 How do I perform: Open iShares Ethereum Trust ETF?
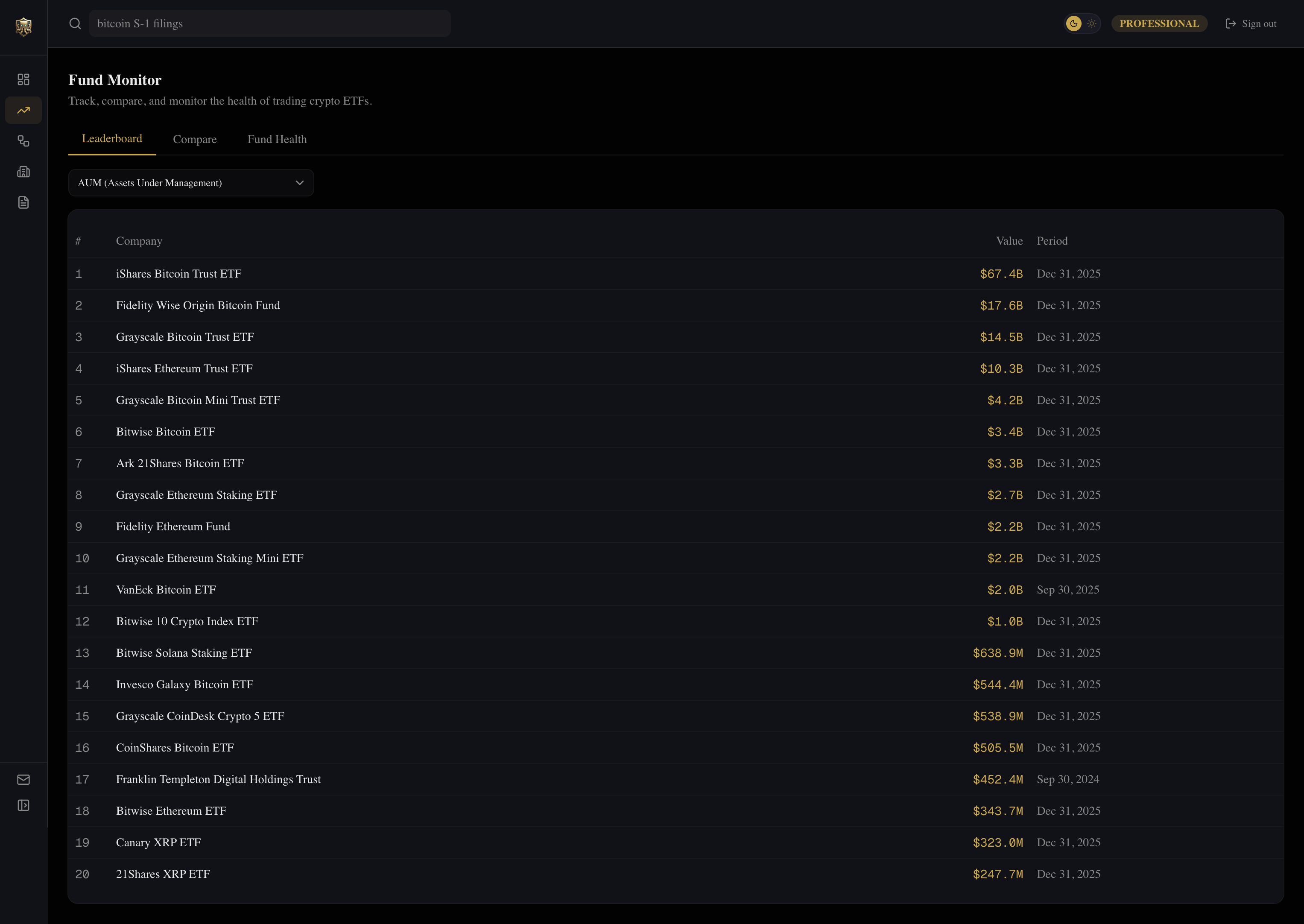pos(184,368)
